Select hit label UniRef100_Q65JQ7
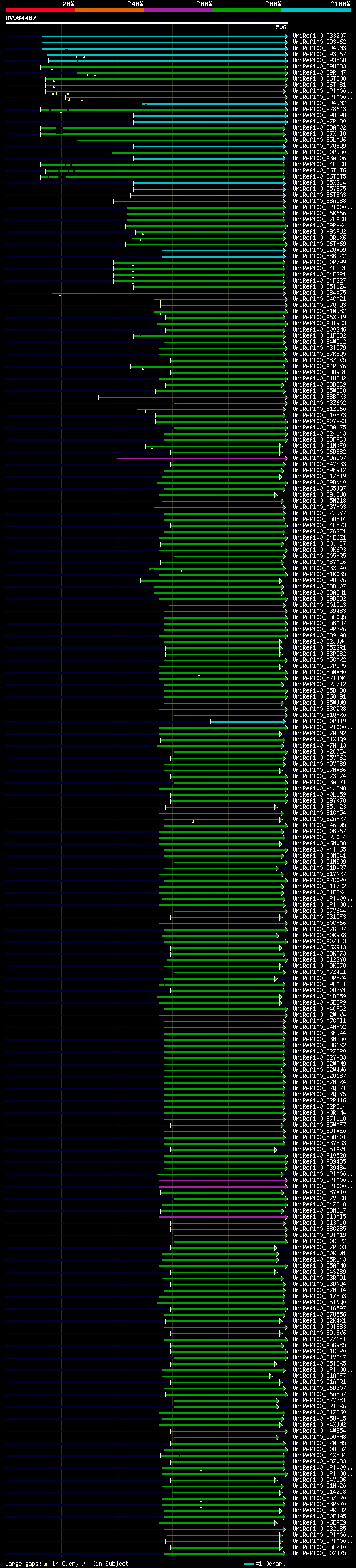This screenshot has height=1568, width=356. (319, 489)
